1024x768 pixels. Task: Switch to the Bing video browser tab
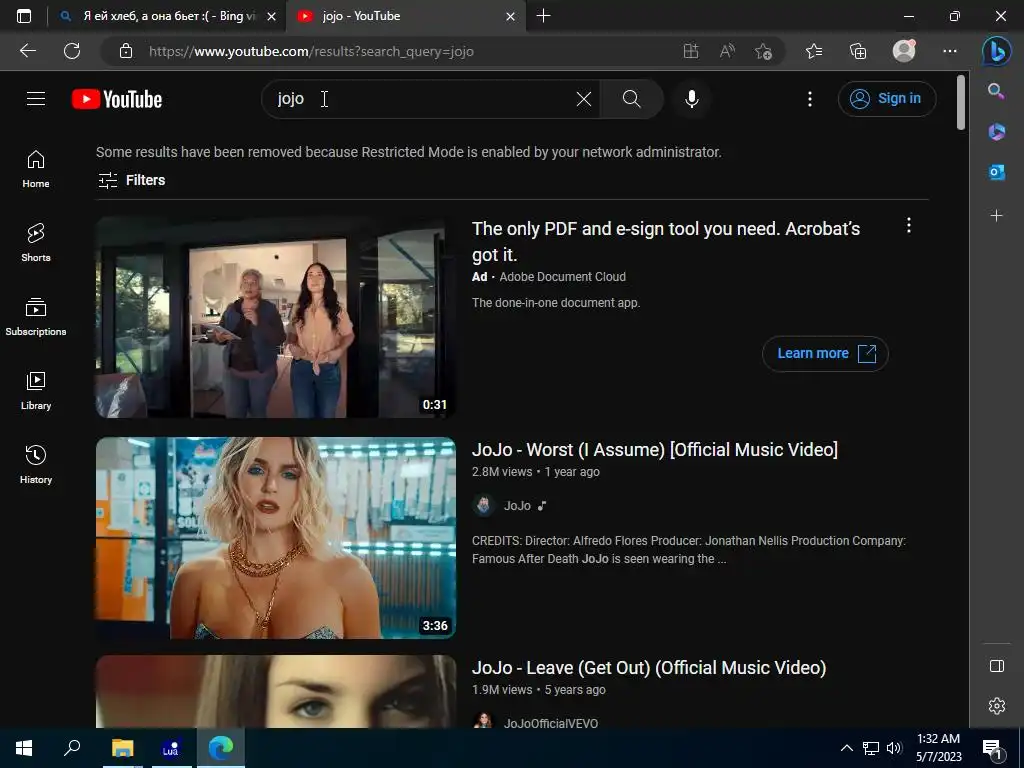(166, 16)
